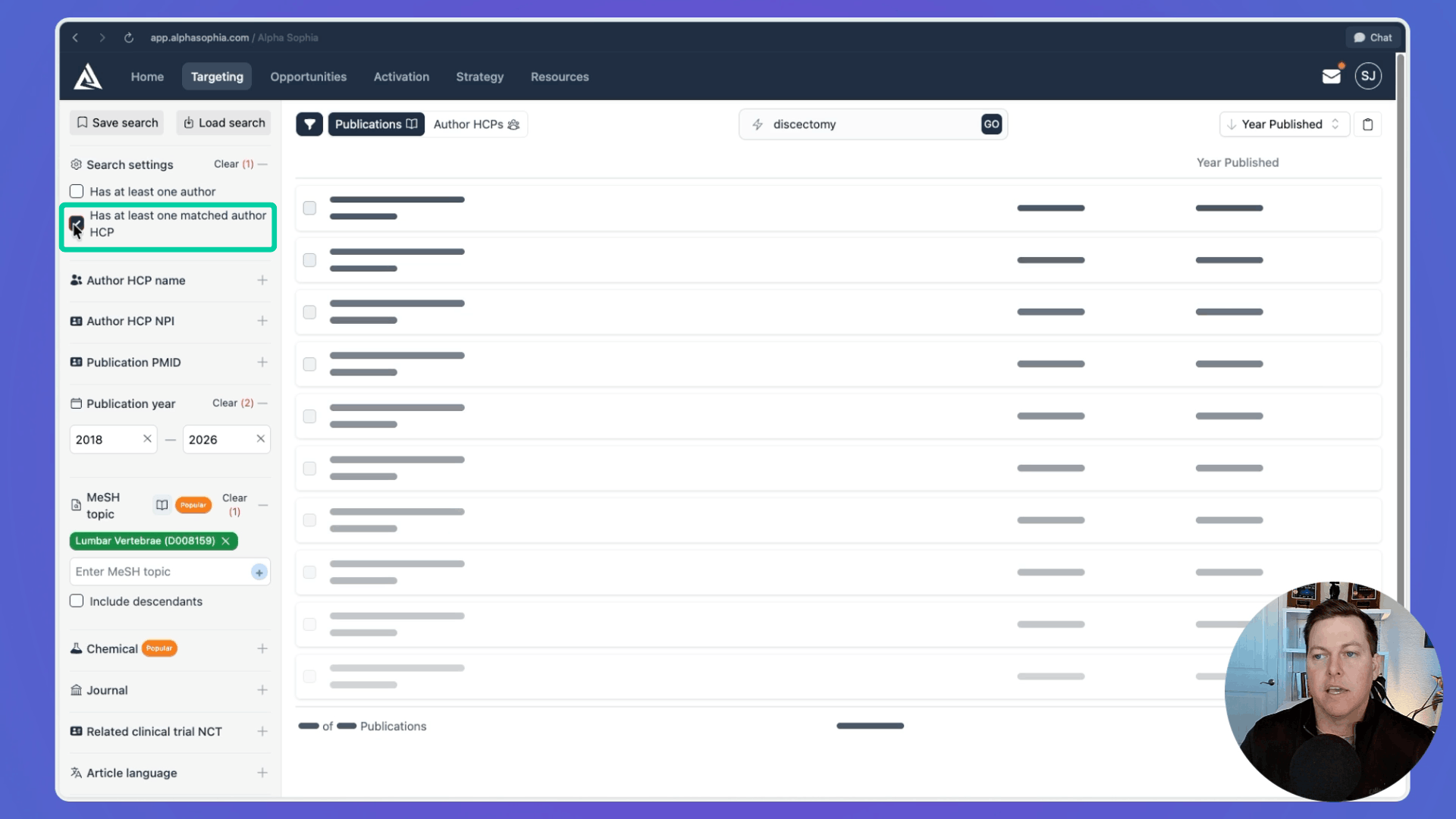
Task: Click the Save search button
Action: click(116, 122)
